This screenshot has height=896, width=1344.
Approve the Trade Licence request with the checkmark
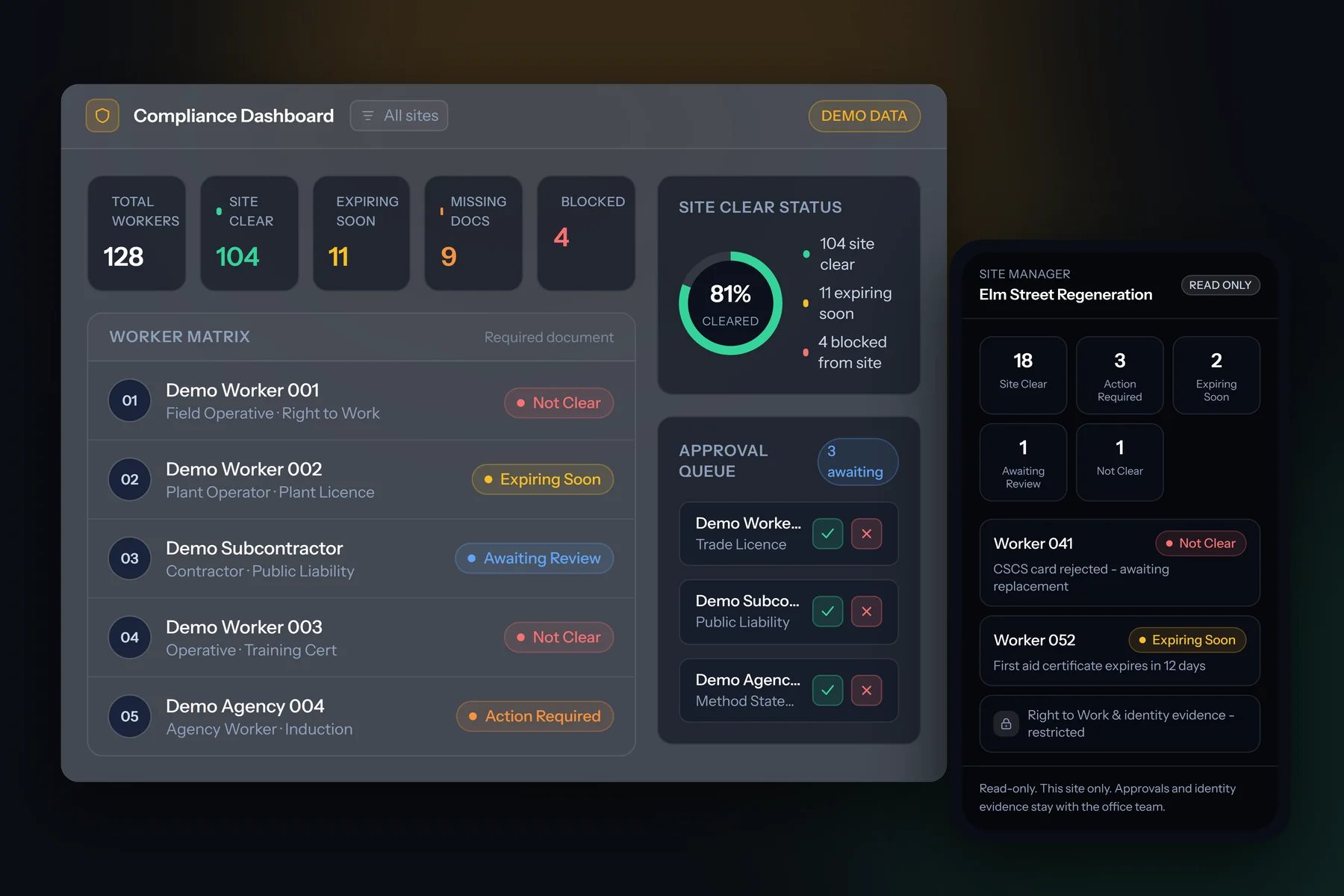point(827,534)
